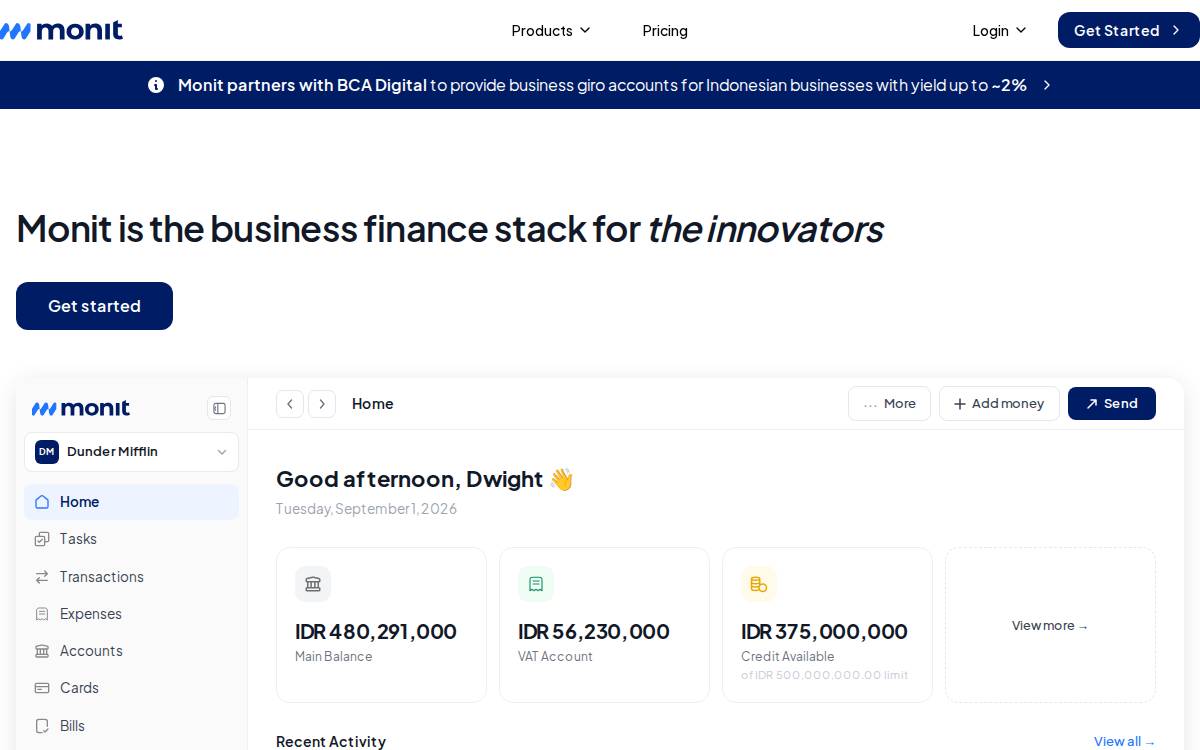1200x750 pixels.
Task: Click the Accounts bank icon
Action: pyautogui.click(x=42, y=651)
